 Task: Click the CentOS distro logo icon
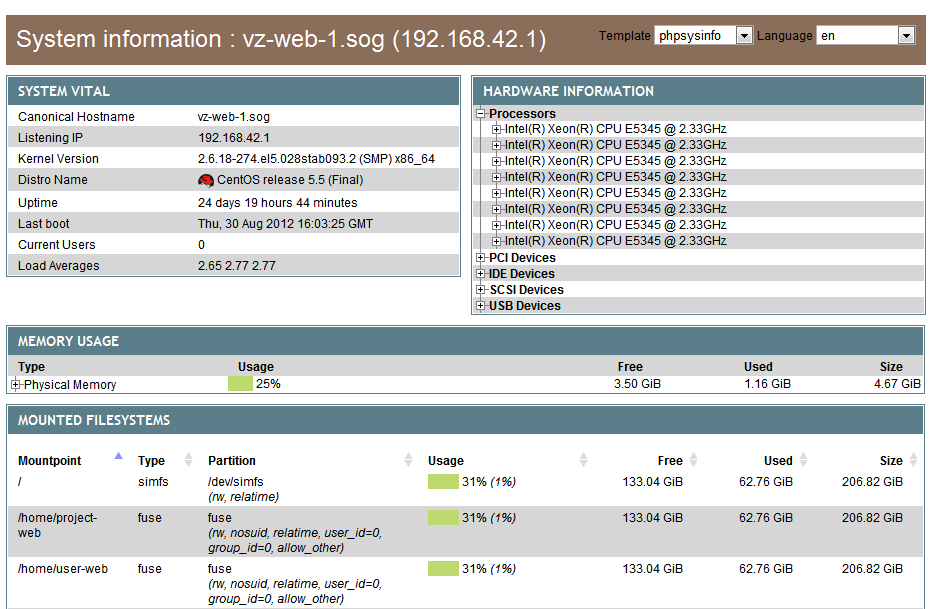pyautogui.click(x=206, y=180)
